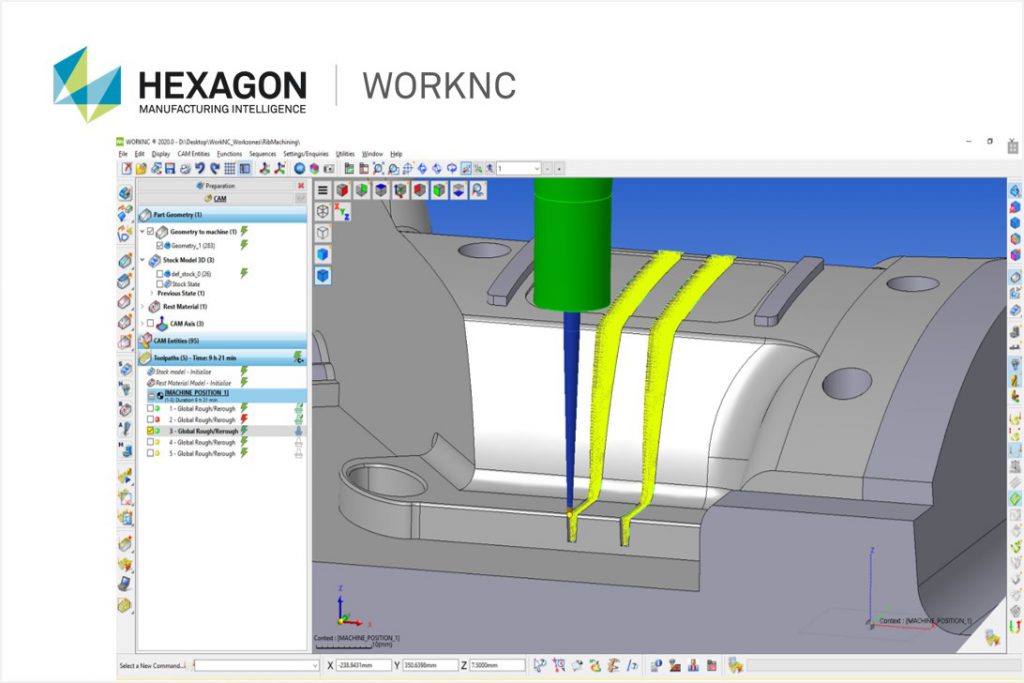Select the MACHINE_POSITION_1 link
This screenshot has height=683, width=1024.
pyautogui.click(x=197, y=393)
